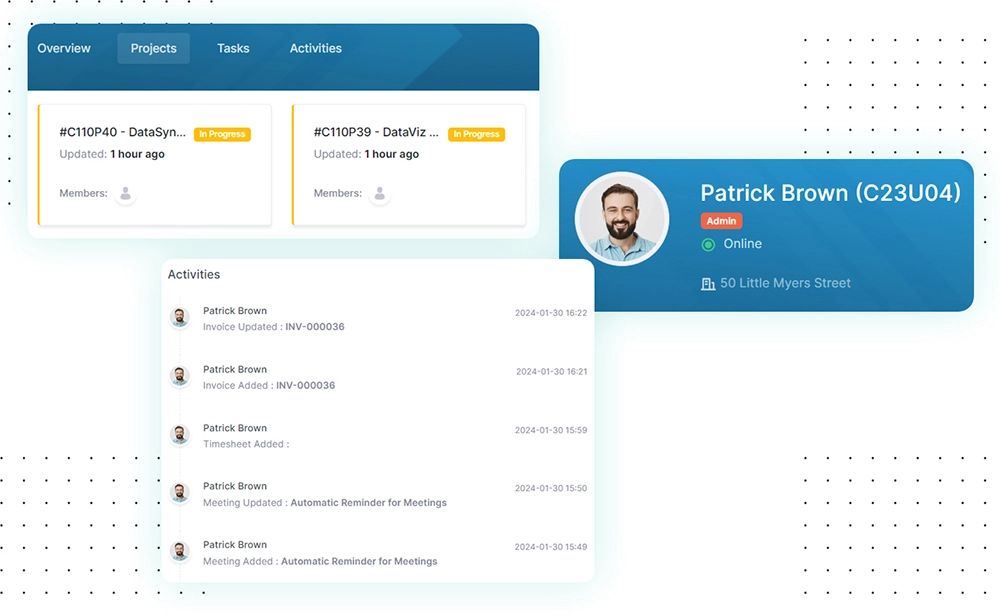This screenshot has width=1000, height=614.
Task: Switch to the Projects tab
Action: pyautogui.click(x=153, y=48)
